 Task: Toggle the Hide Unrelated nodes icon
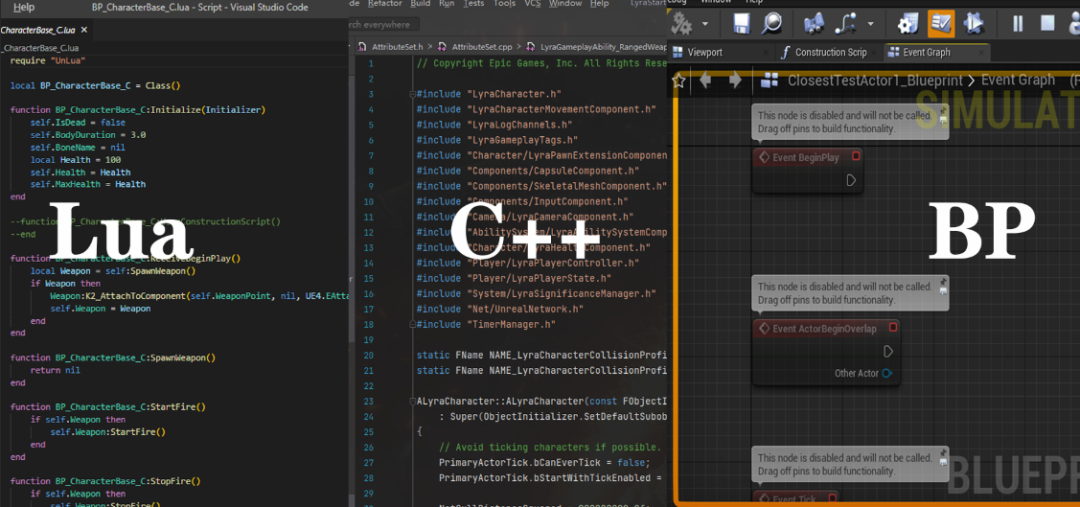pyautogui.click(x=846, y=25)
